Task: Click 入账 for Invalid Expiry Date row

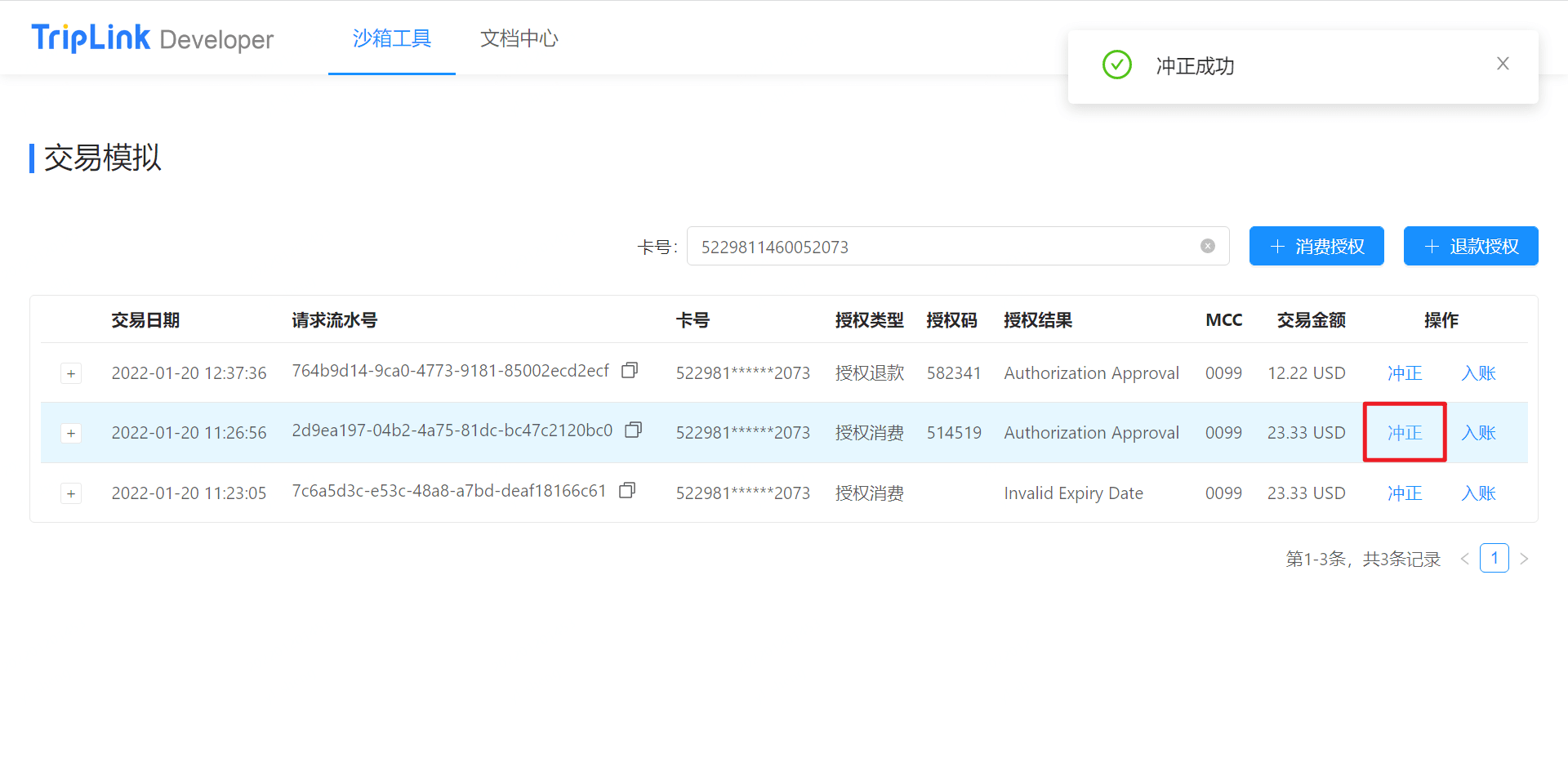Action: pyautogui.click(x=1477, y=493)
